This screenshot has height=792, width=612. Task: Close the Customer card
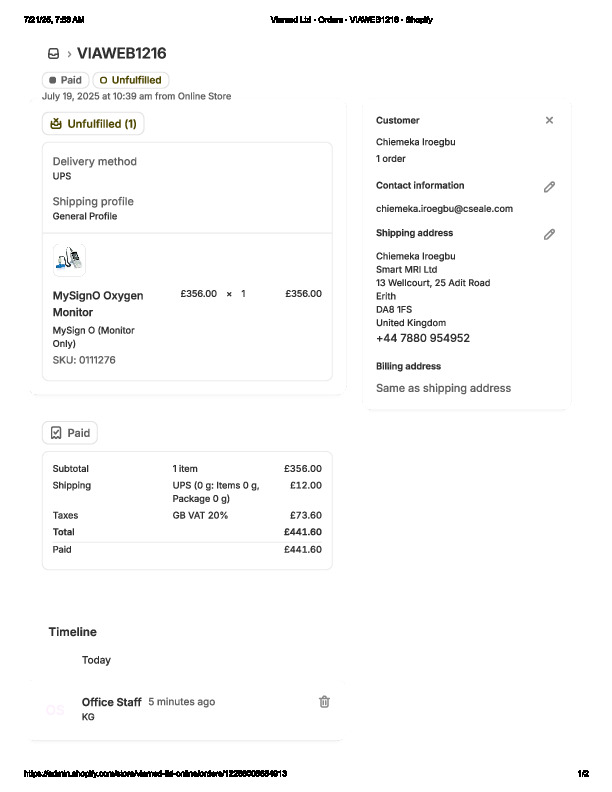549,120
